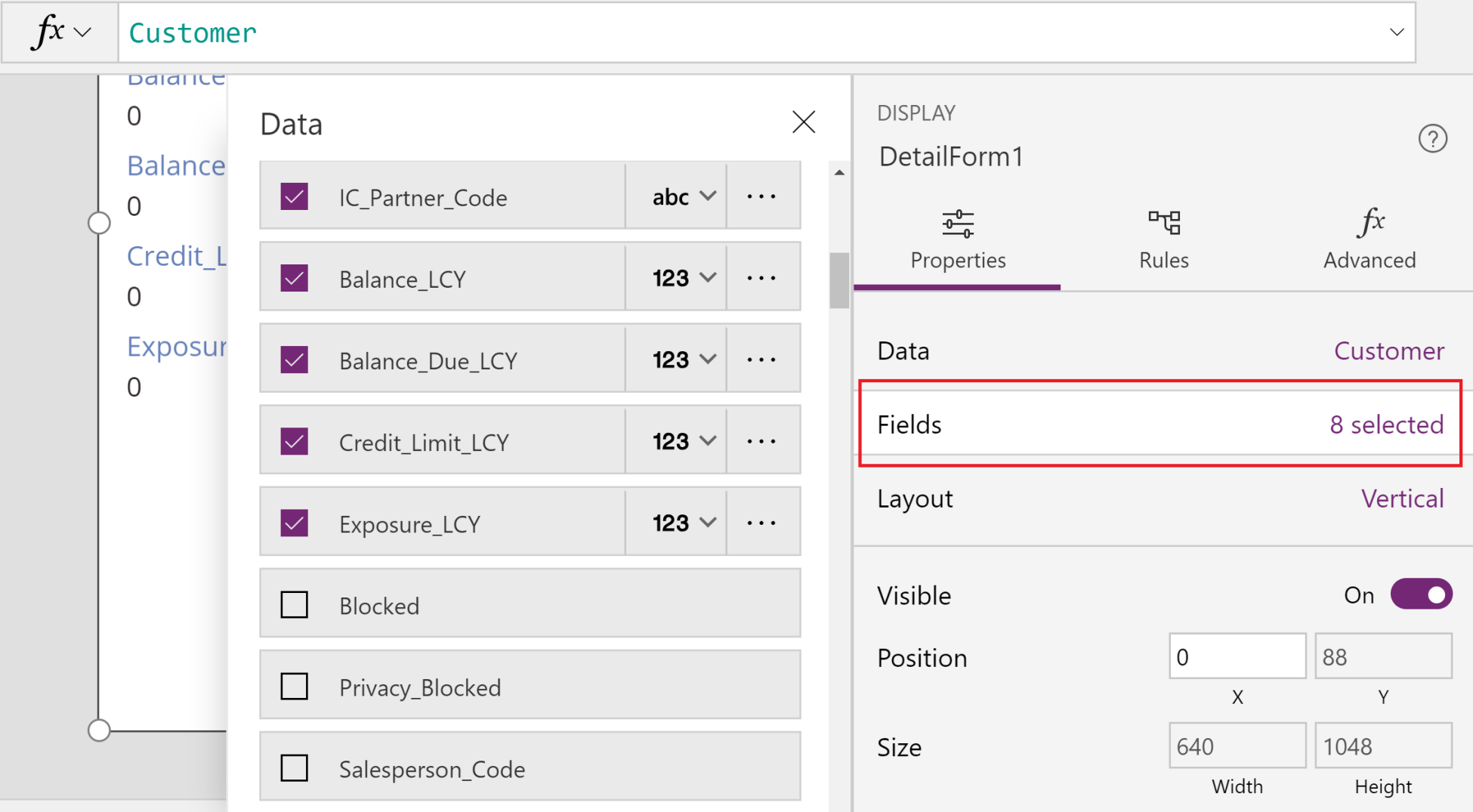Close the Data fields panel
This screenshot has height=812, width=1473.
coord(804,122)
